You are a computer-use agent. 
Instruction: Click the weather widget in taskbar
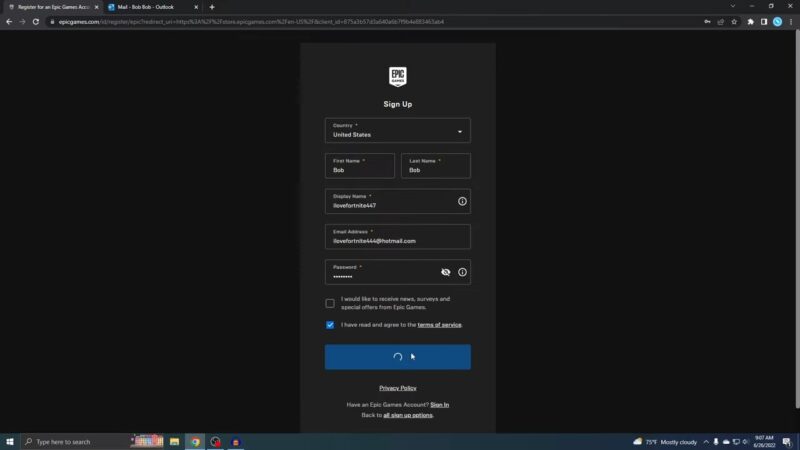[665, 442]
